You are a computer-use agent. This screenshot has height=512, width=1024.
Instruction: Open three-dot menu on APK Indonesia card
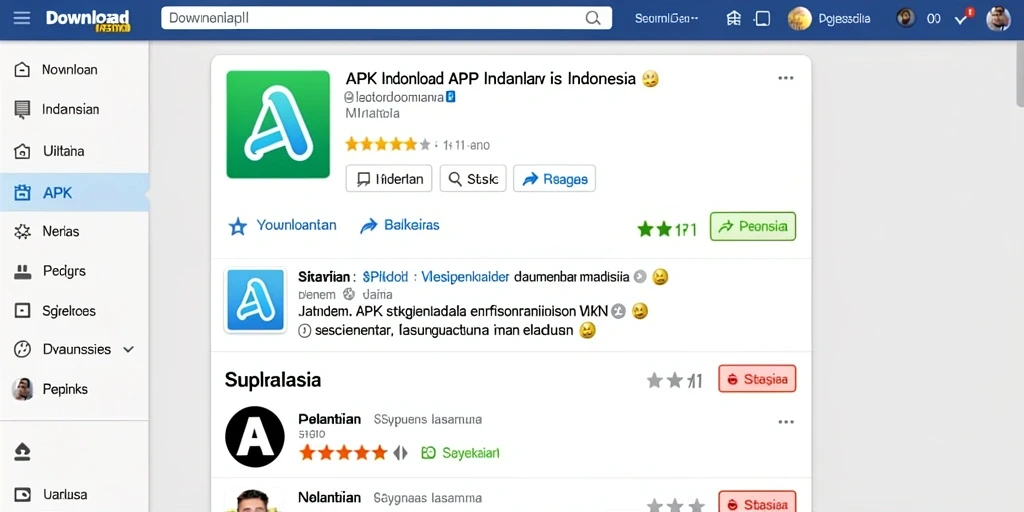point(786,78)
